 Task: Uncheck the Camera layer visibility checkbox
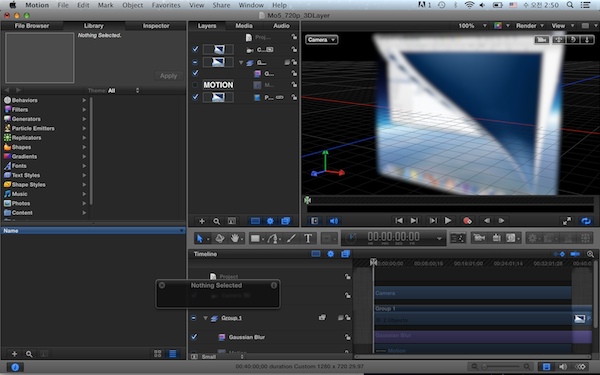coord(195,49)
